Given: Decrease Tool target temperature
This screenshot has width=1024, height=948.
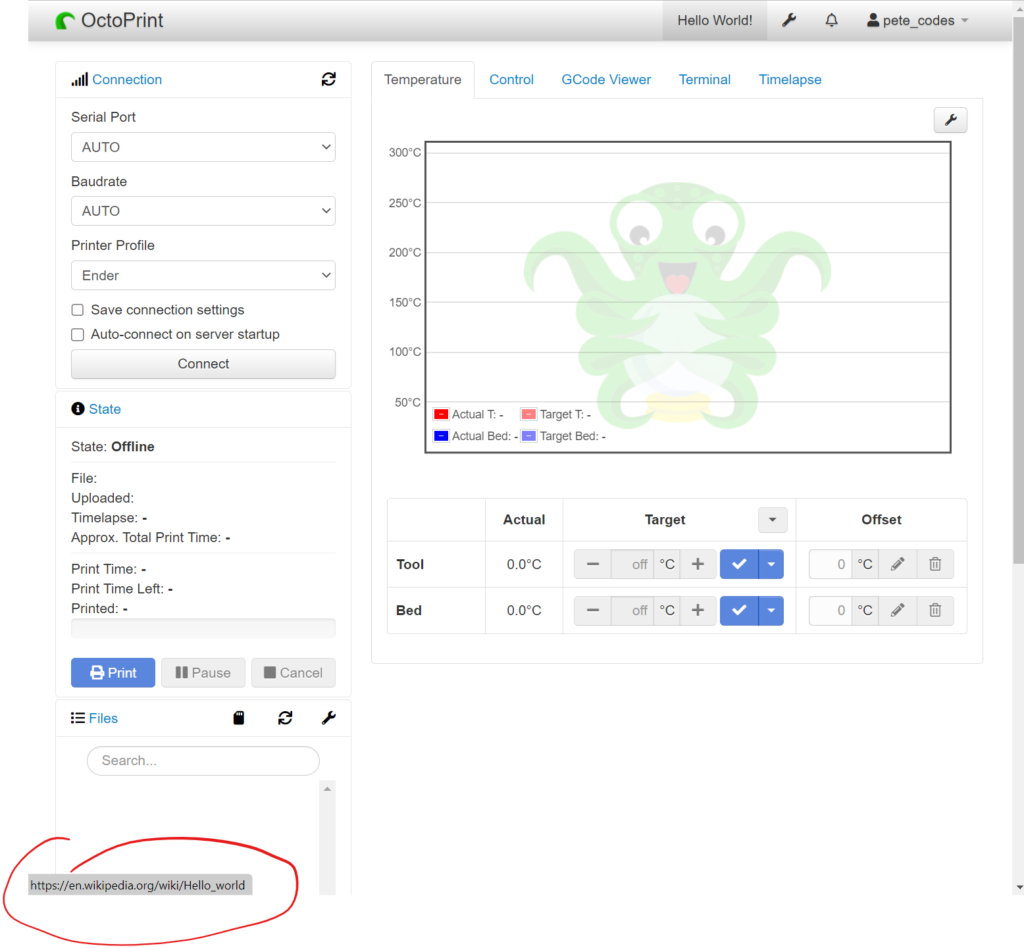Looking at the screenshot, I should coord(592,564).
